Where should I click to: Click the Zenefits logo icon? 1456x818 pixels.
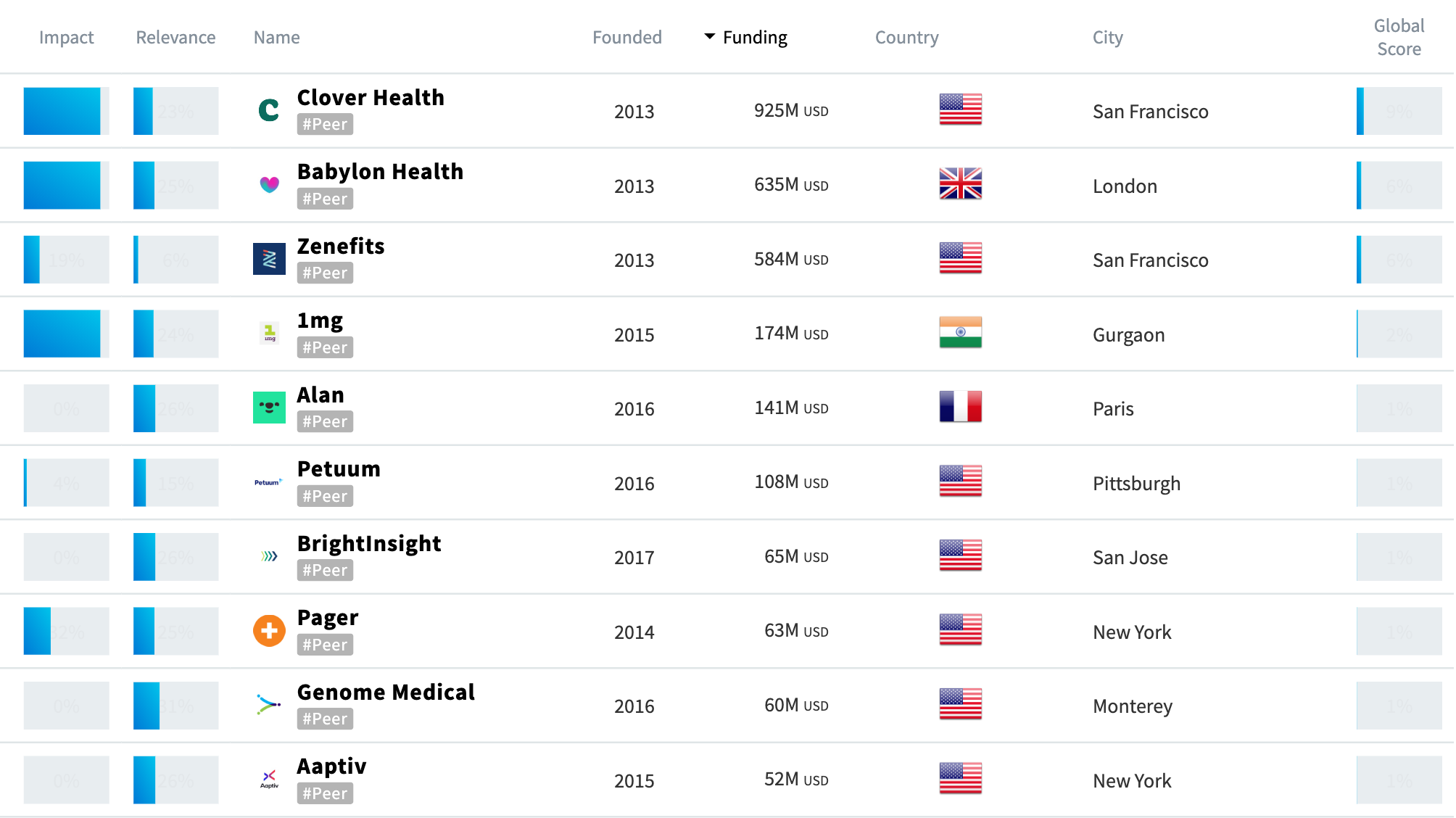268,259
